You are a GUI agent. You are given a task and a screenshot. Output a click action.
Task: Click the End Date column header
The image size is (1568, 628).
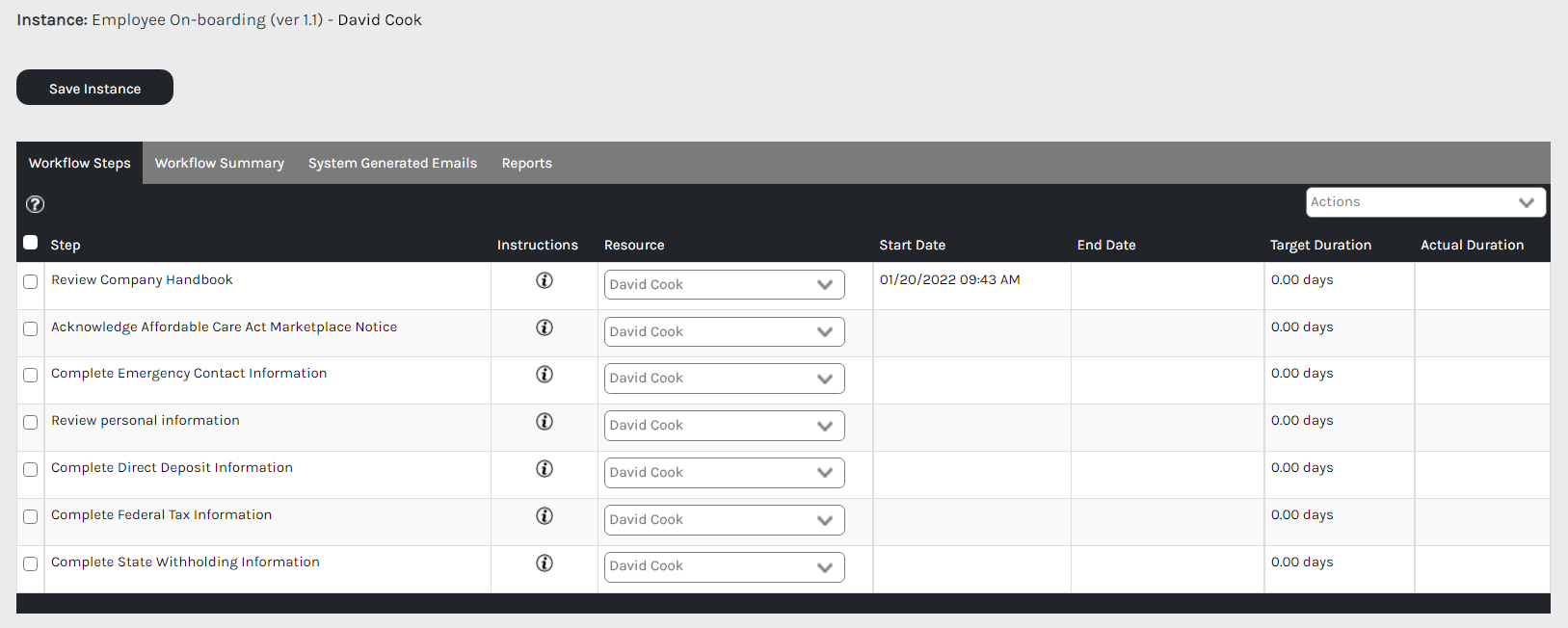1106,245
